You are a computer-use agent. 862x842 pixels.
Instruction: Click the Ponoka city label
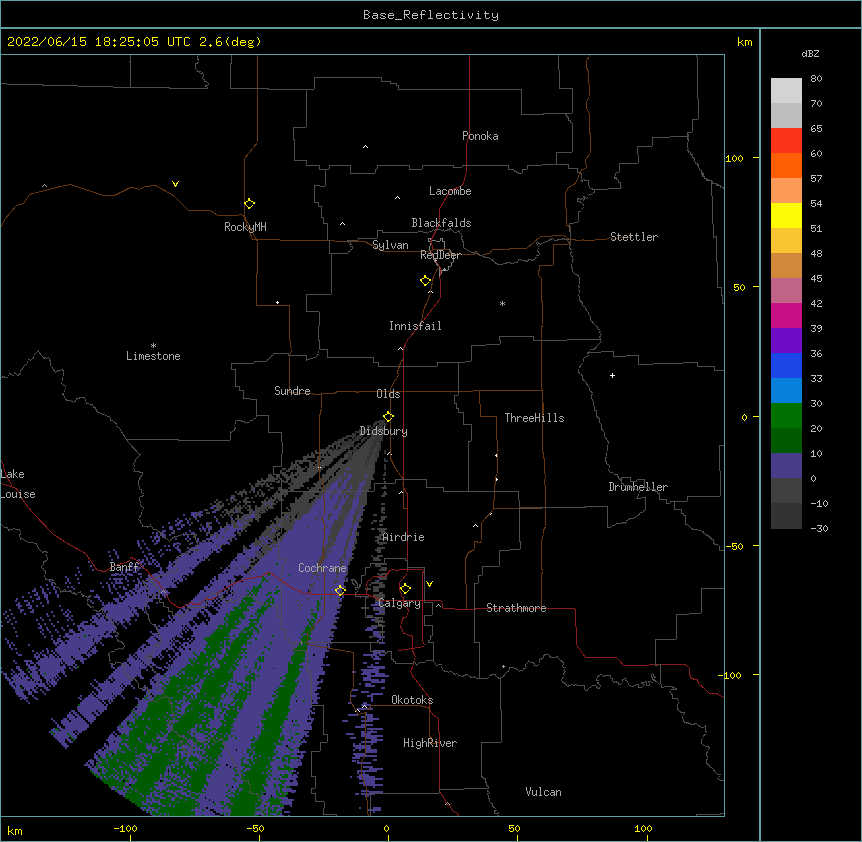point(480,136)
